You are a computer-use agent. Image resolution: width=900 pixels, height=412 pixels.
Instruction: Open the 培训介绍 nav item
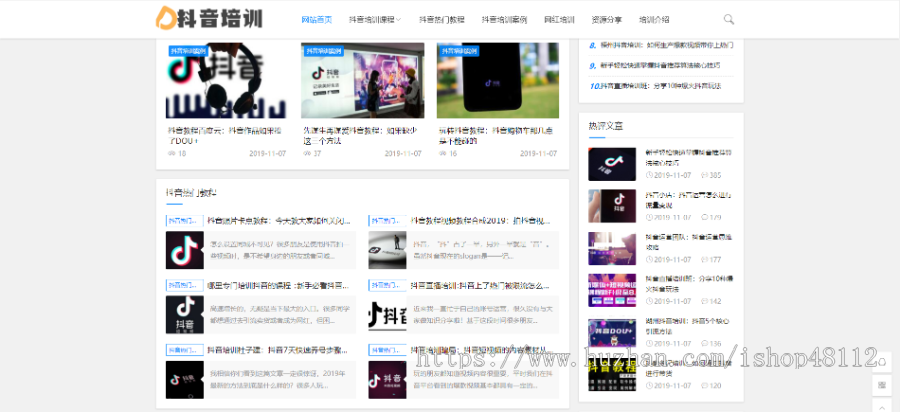pyautogui.click(x=654, y=20)
